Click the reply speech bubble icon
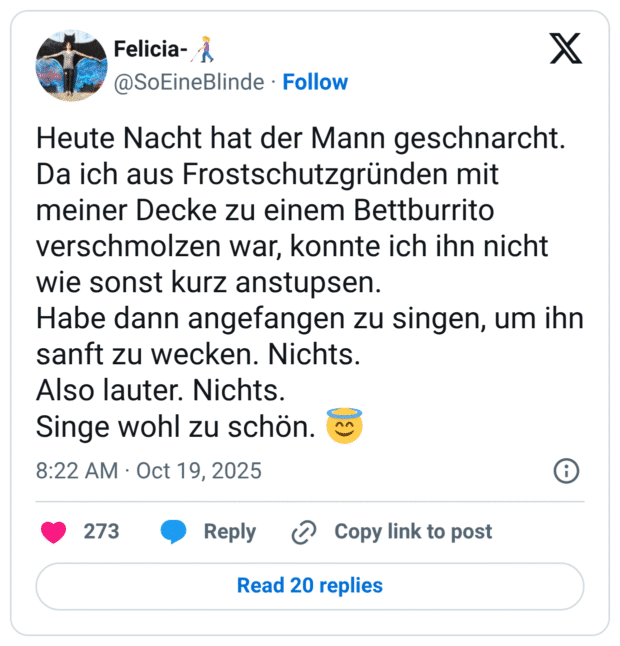 (174, 532)
